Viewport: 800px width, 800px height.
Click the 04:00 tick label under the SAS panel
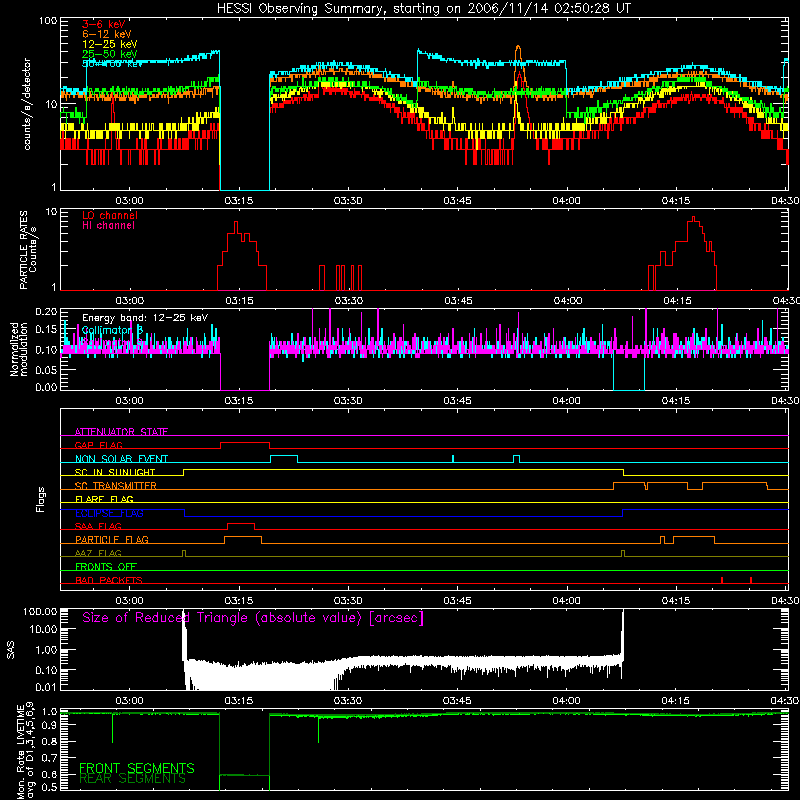coord(567,701)
